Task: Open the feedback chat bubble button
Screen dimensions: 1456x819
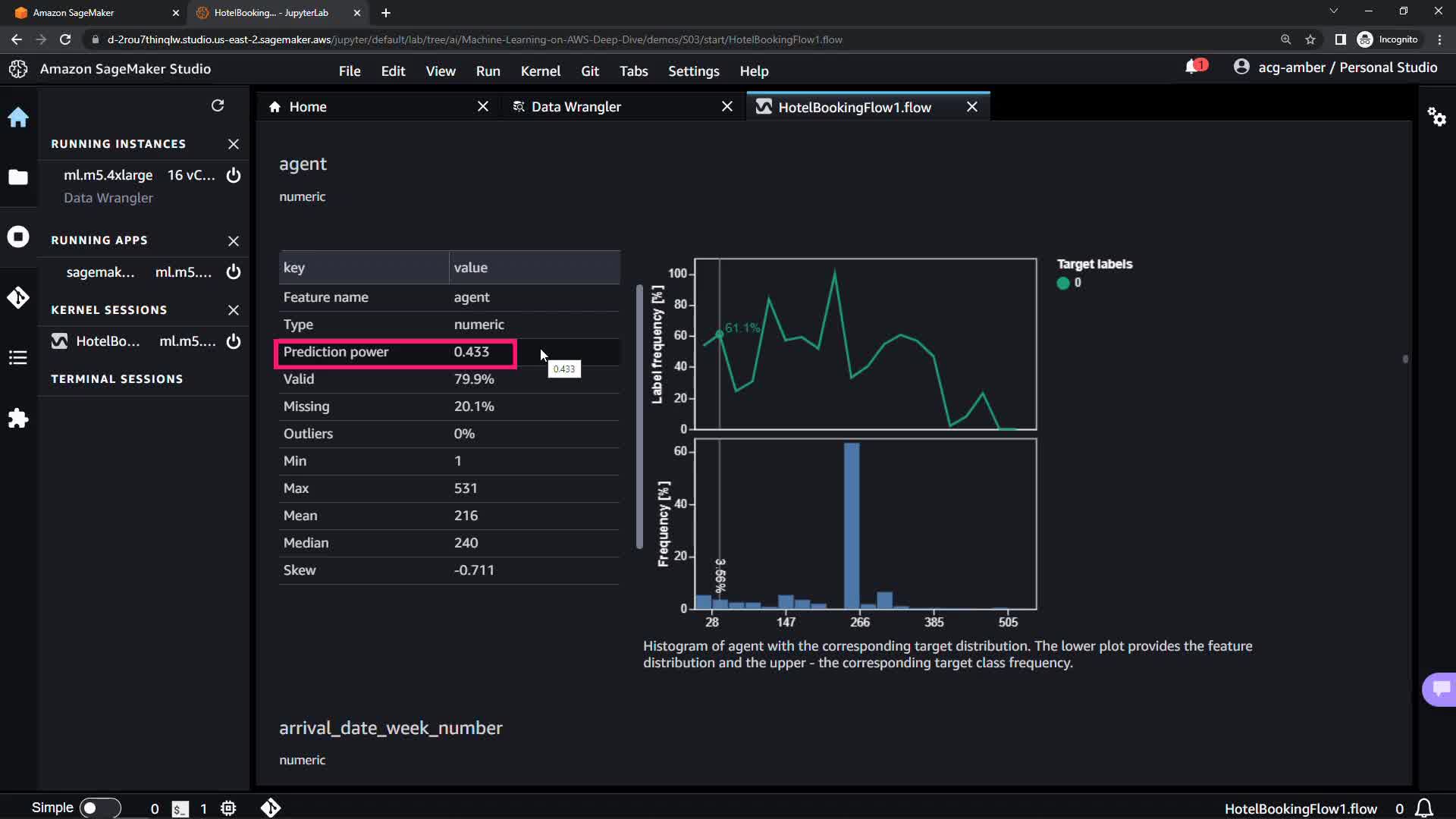Action: (1440, 689)
